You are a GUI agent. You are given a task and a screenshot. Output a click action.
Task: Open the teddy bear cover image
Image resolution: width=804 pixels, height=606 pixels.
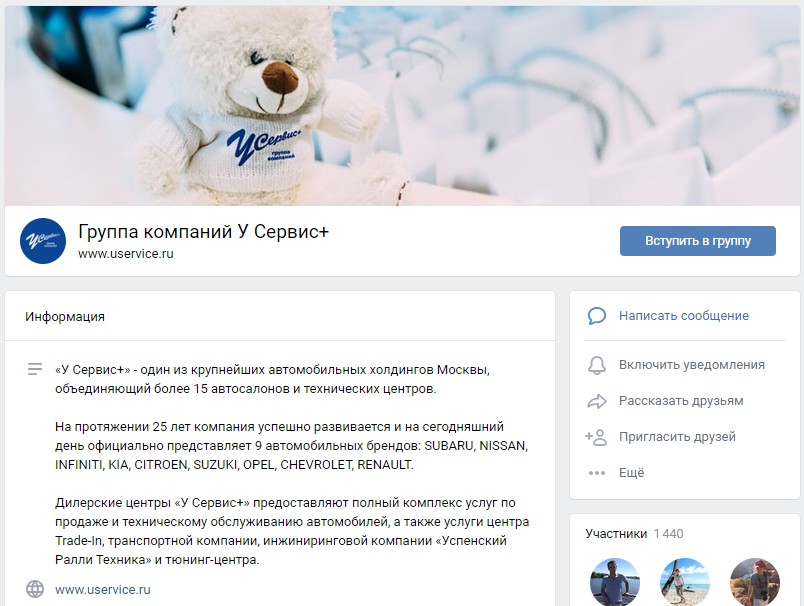402,106
